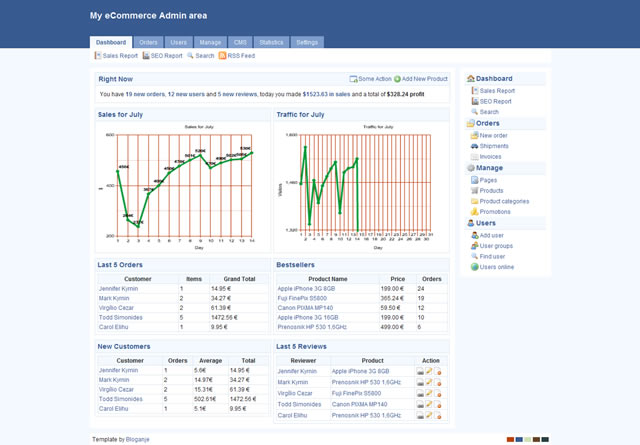Open Promotions in the sidebar
The image size is (640, 445).
click(491, 212)
